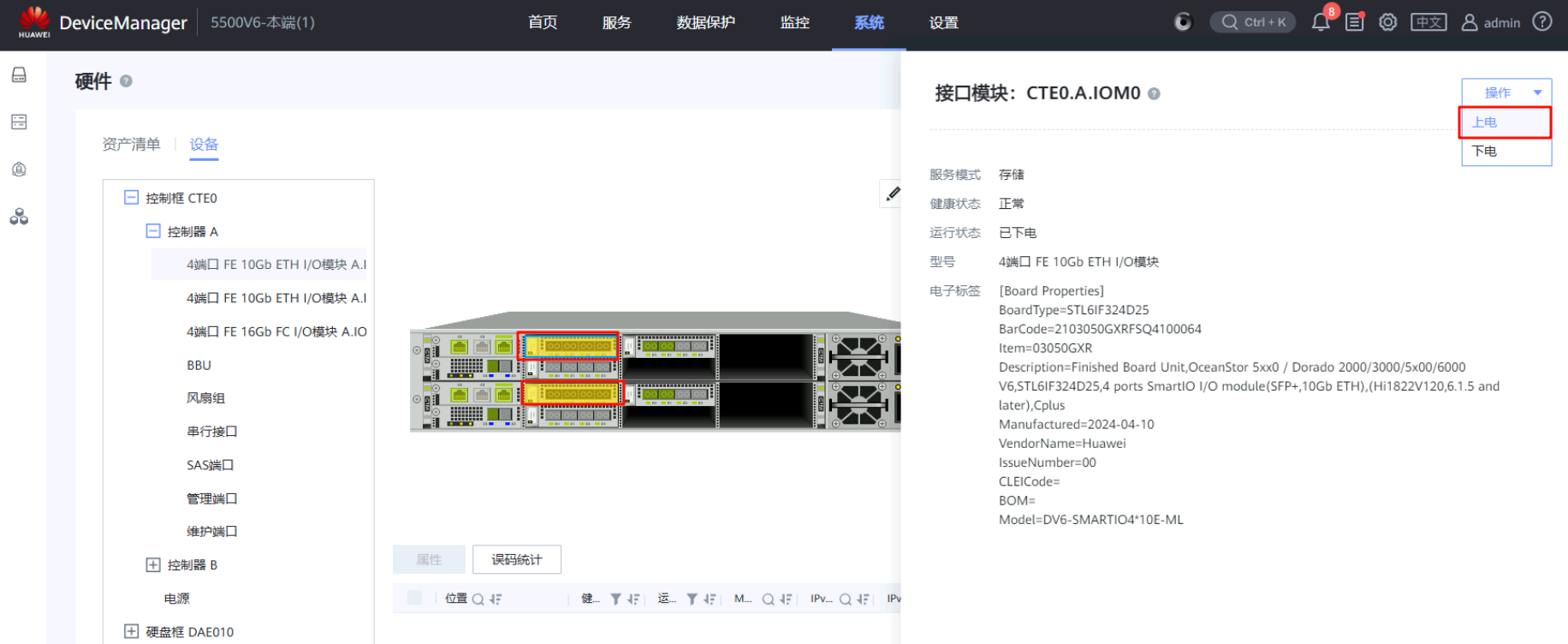Expand the 硬盘框 DAE010 node

tap(131, 631)
